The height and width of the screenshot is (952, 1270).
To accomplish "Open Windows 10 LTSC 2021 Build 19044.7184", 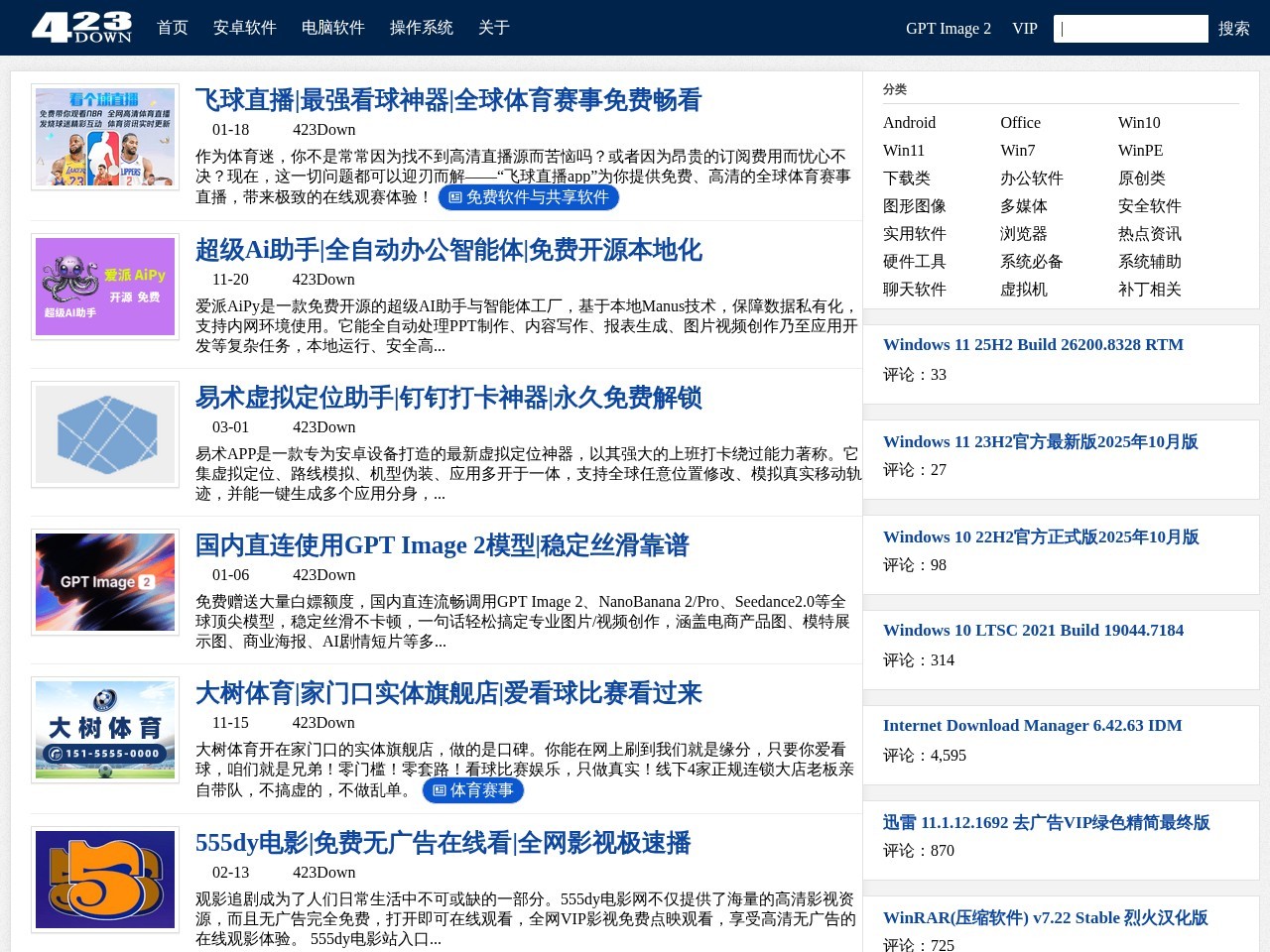I will coord(1033,631).
